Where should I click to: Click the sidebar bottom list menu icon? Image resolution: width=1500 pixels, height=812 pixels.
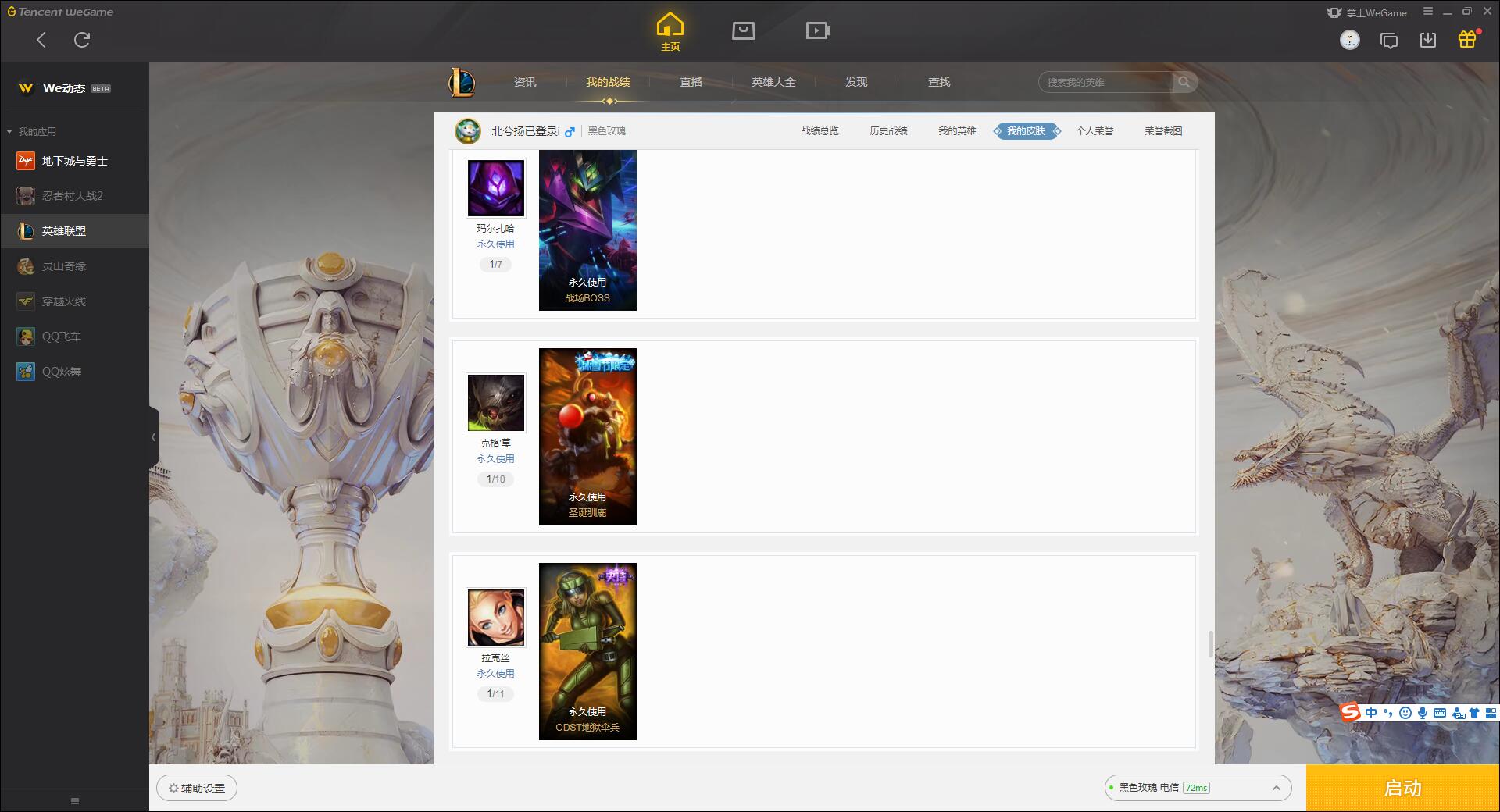pos(75,801)
